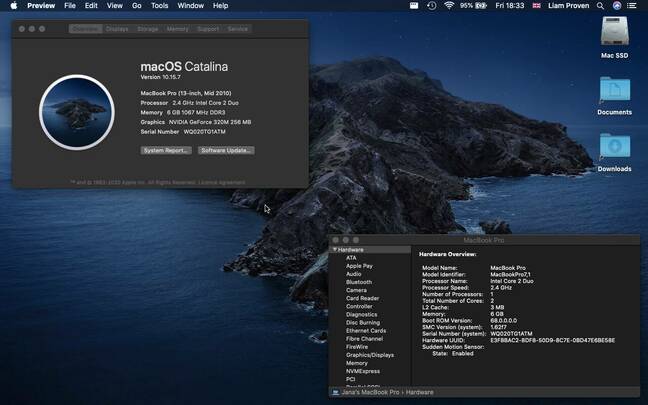Select Bluetooth in hardware sidebar
648x405 pixels.
[x=359, y=282]
